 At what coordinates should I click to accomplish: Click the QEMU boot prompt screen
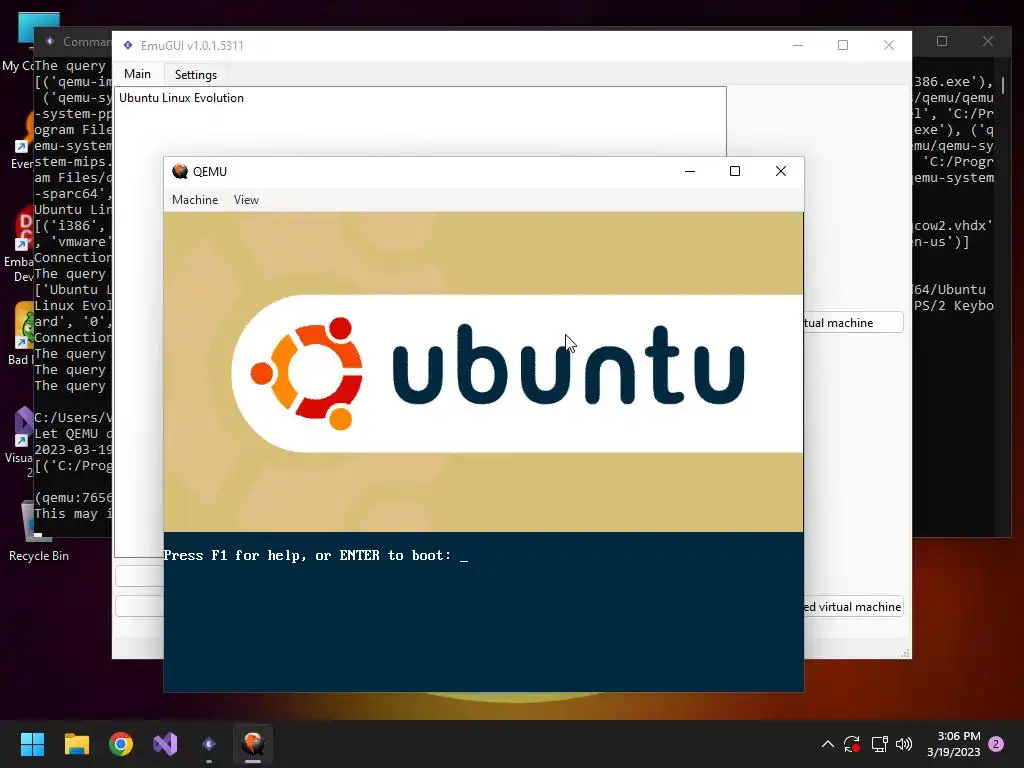[x=483, y=451]
